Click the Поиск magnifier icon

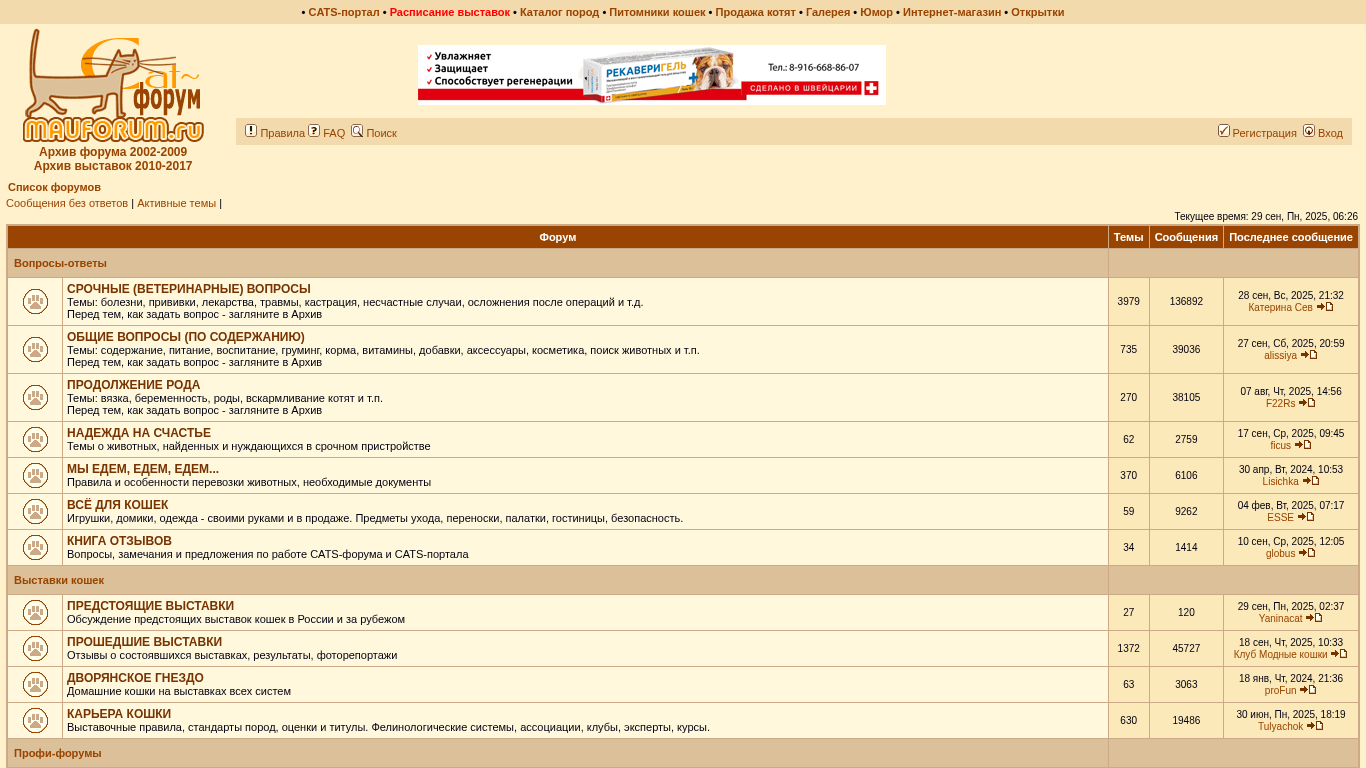pos(357,131)
